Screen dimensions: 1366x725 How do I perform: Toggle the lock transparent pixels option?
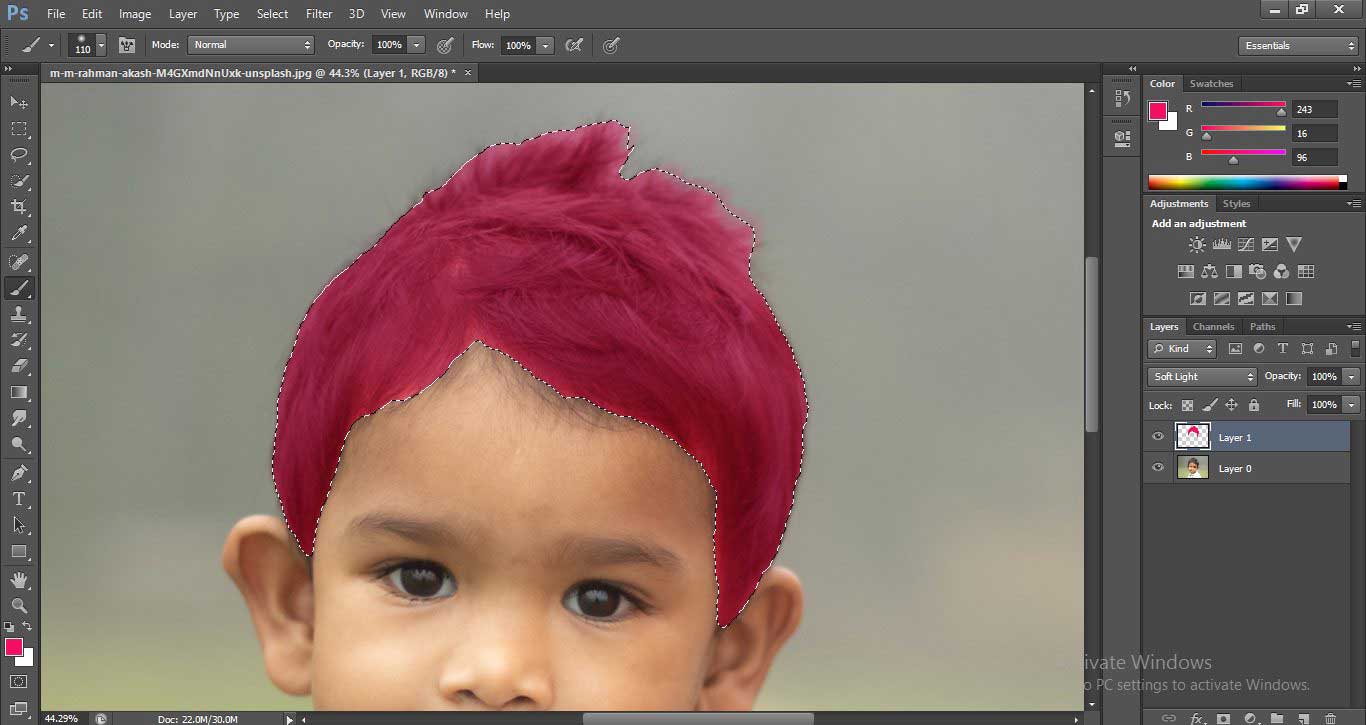(1186, 405)
